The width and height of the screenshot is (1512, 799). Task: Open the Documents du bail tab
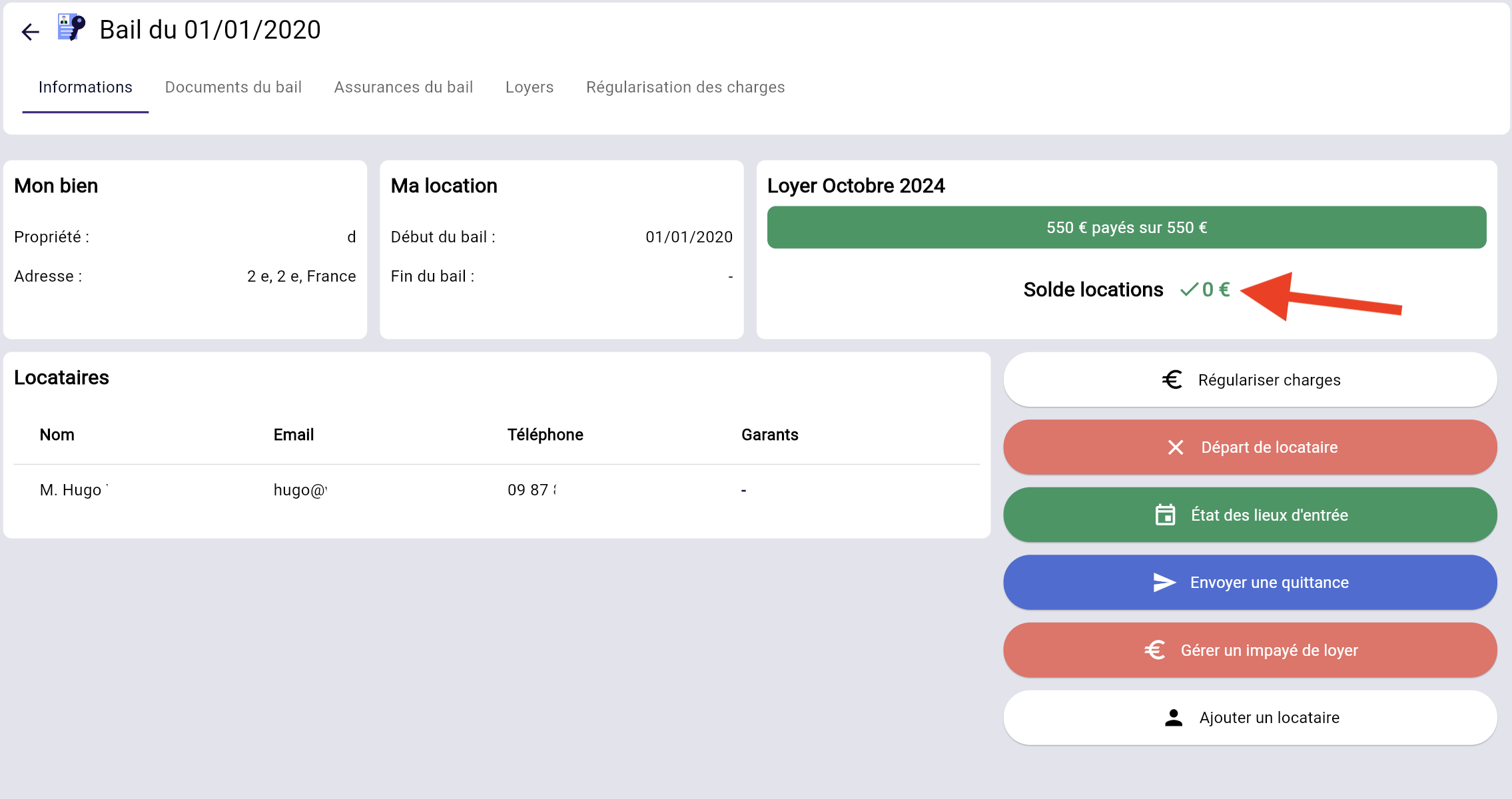pos(233,87)
